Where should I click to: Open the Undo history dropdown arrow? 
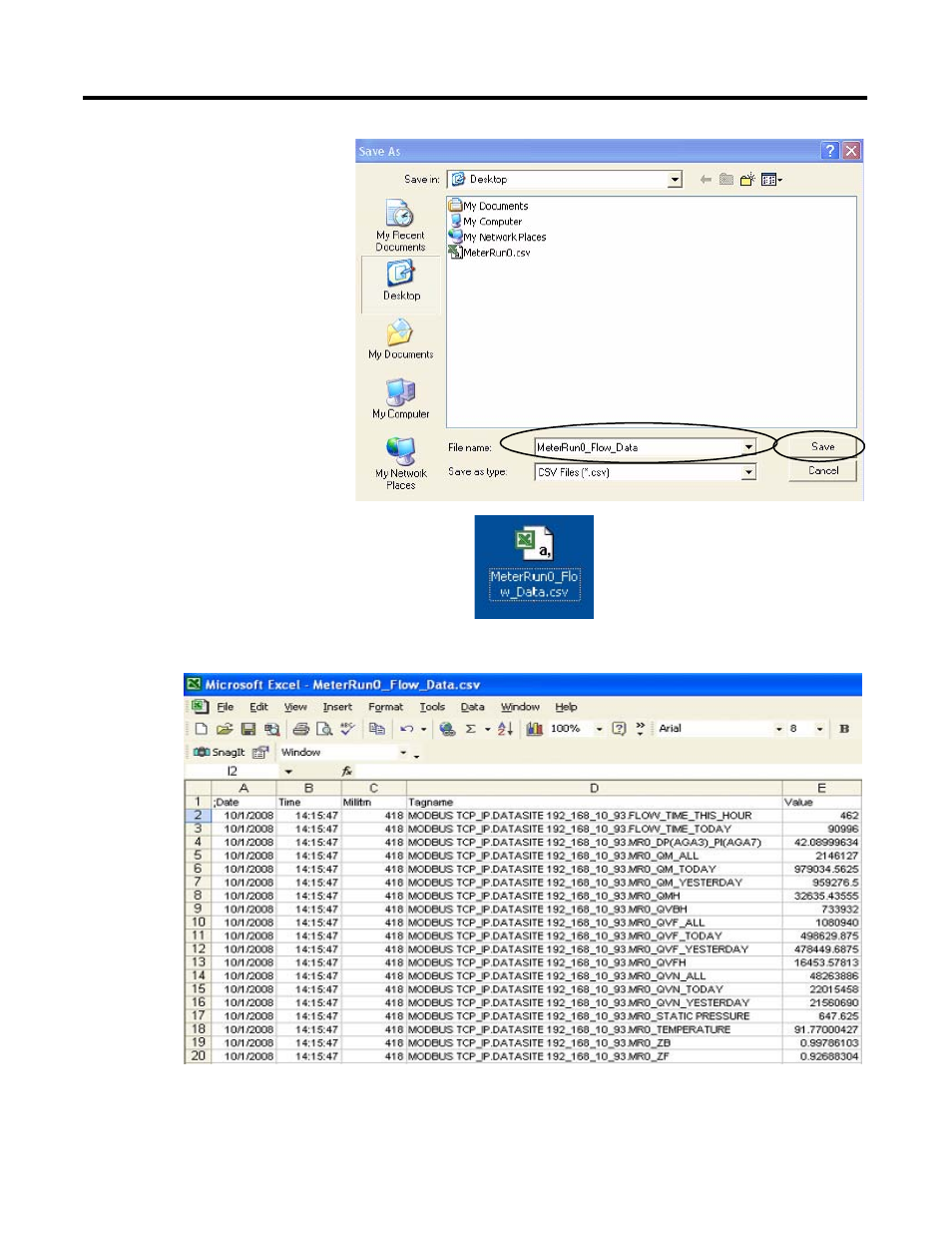pyautogui.click(x=423, y=729)
